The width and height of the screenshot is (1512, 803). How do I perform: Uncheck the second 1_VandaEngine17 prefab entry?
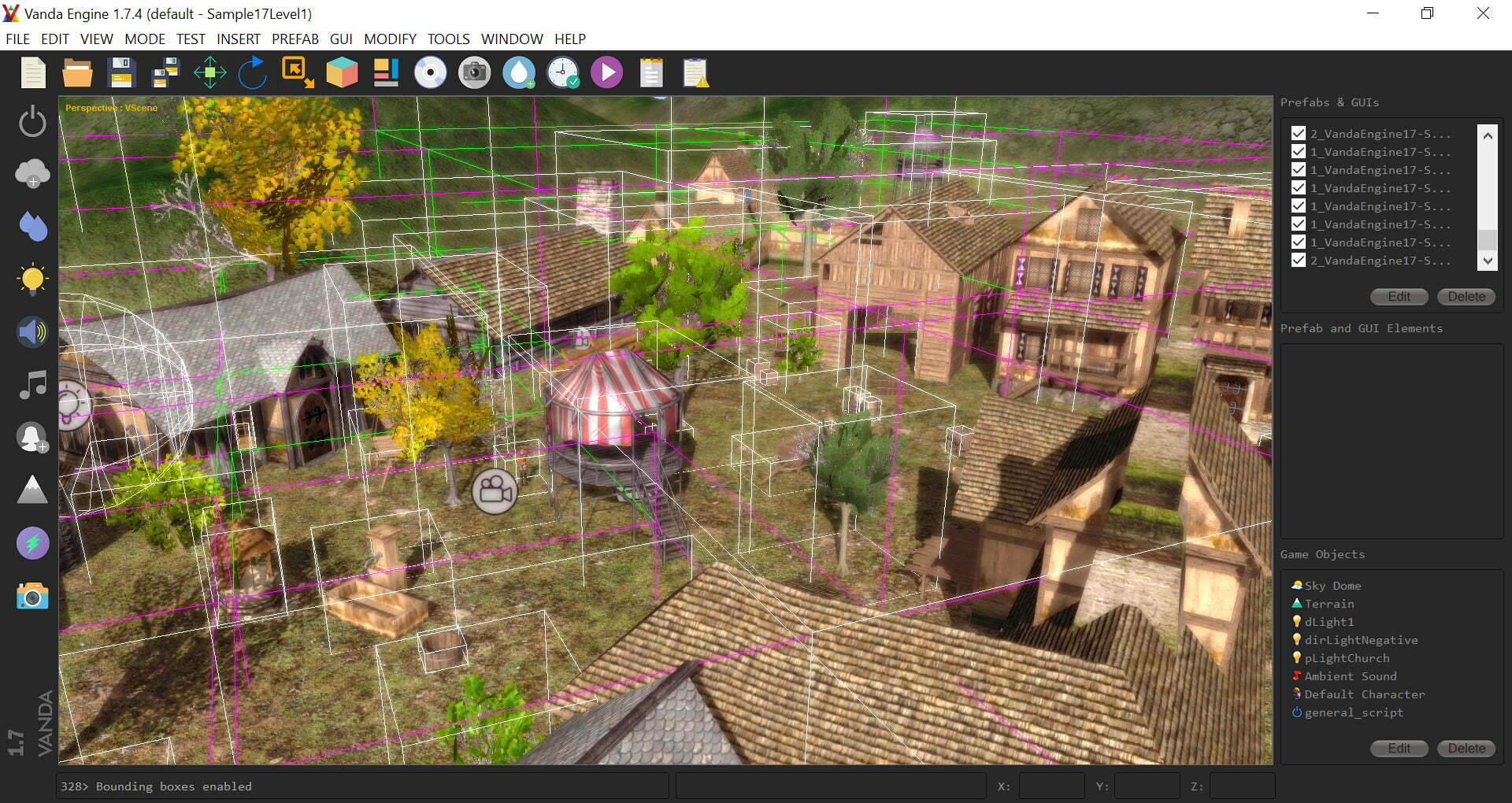[x=1298, y=170]
